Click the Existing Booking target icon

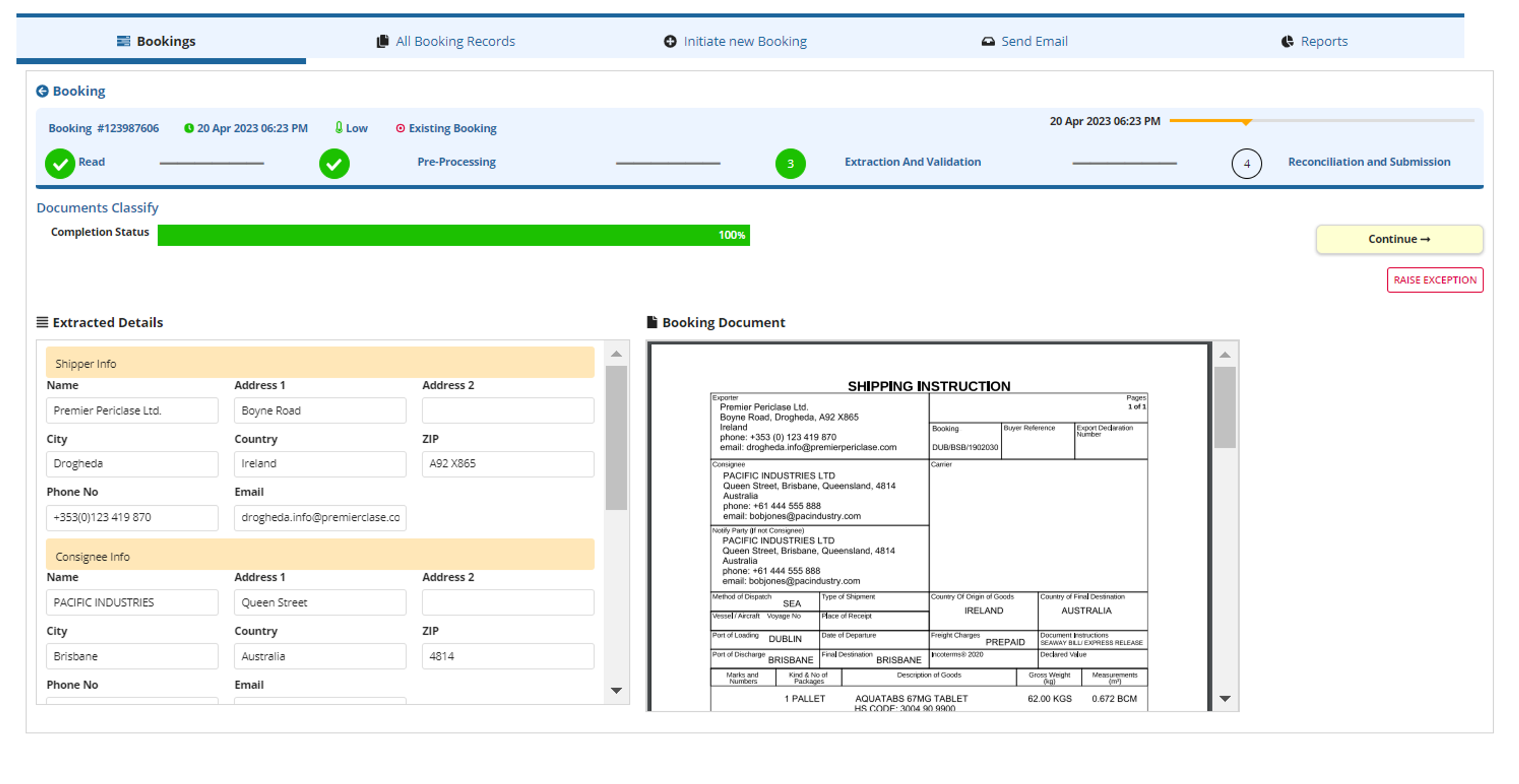point(400,128)
